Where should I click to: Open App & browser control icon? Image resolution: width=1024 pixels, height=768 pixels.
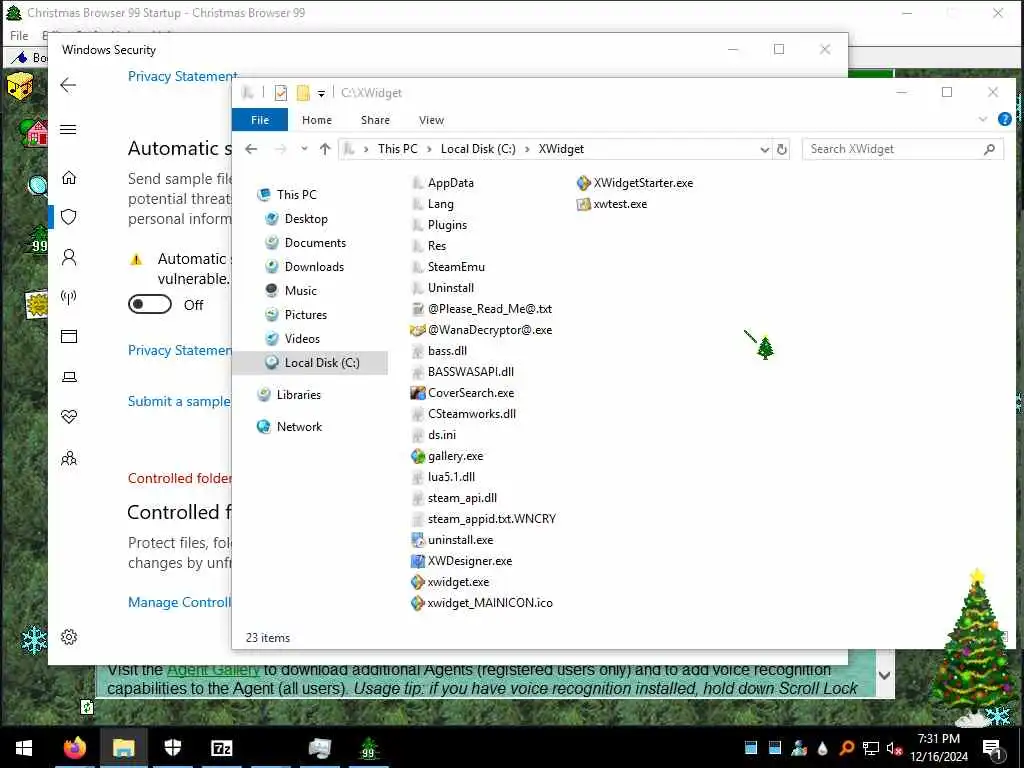[x=69, y=337]
